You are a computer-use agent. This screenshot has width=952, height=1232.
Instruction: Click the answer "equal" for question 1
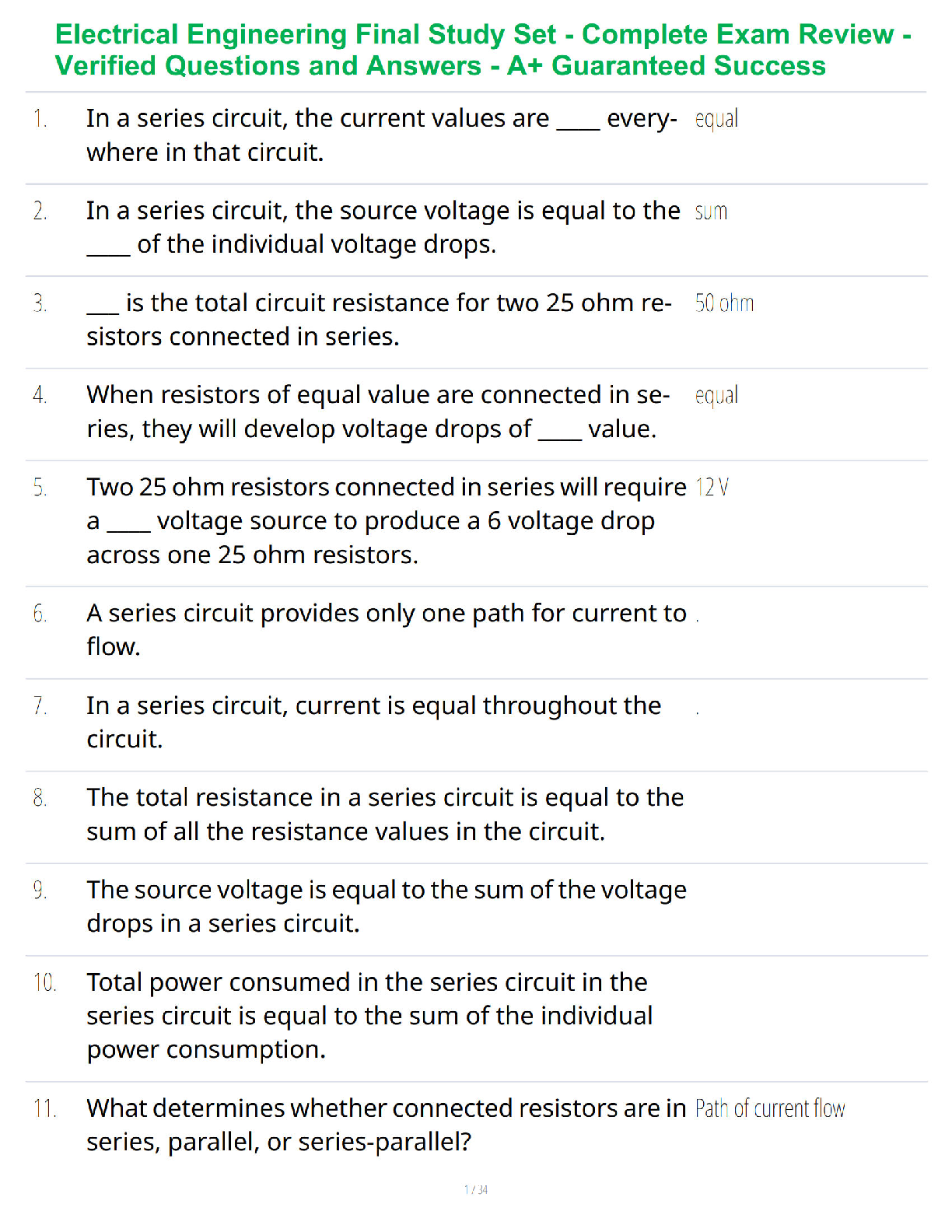[x=716, y=120]
